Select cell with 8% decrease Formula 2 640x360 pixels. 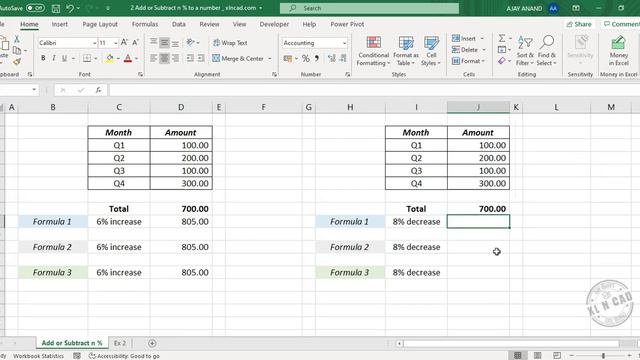tap(416, 247)
